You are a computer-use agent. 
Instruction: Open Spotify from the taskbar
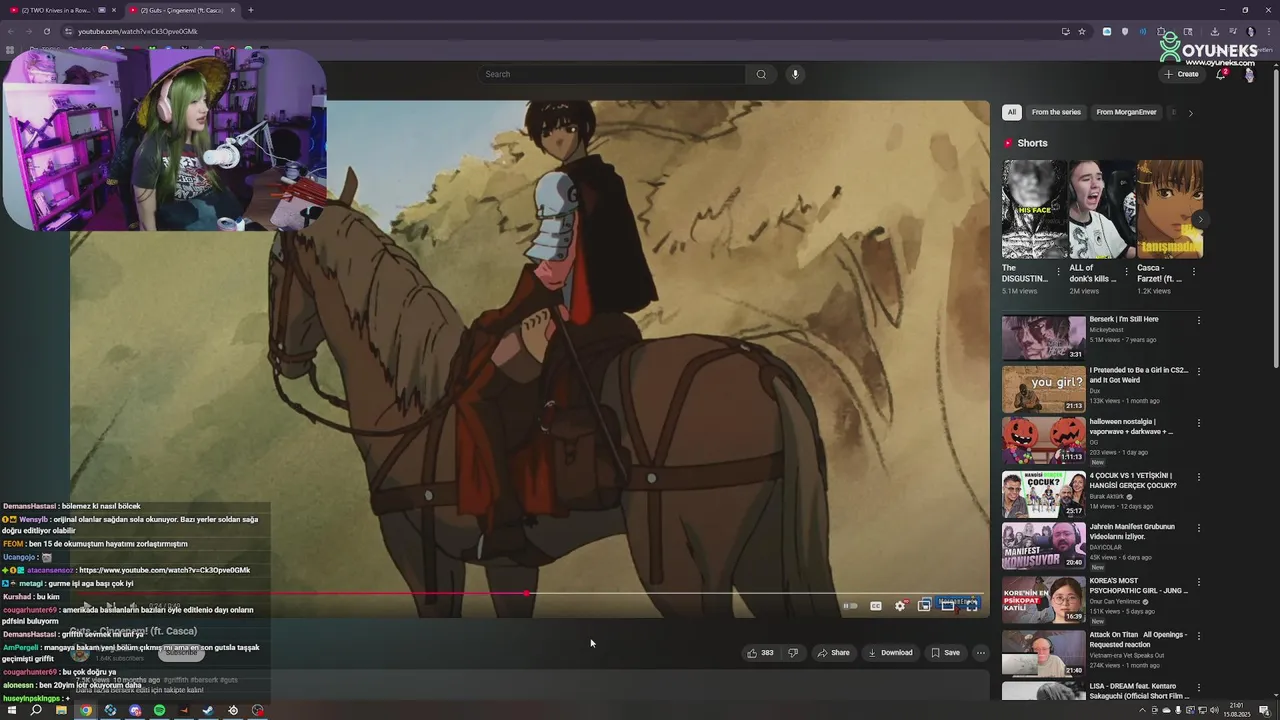(159, 710)
